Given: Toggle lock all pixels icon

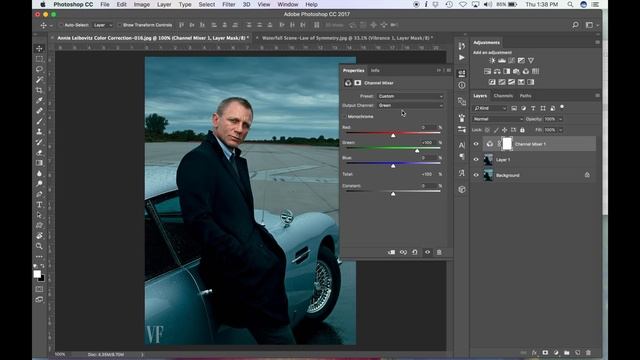Looking at the screenshot, I should (x=522, y=130).
